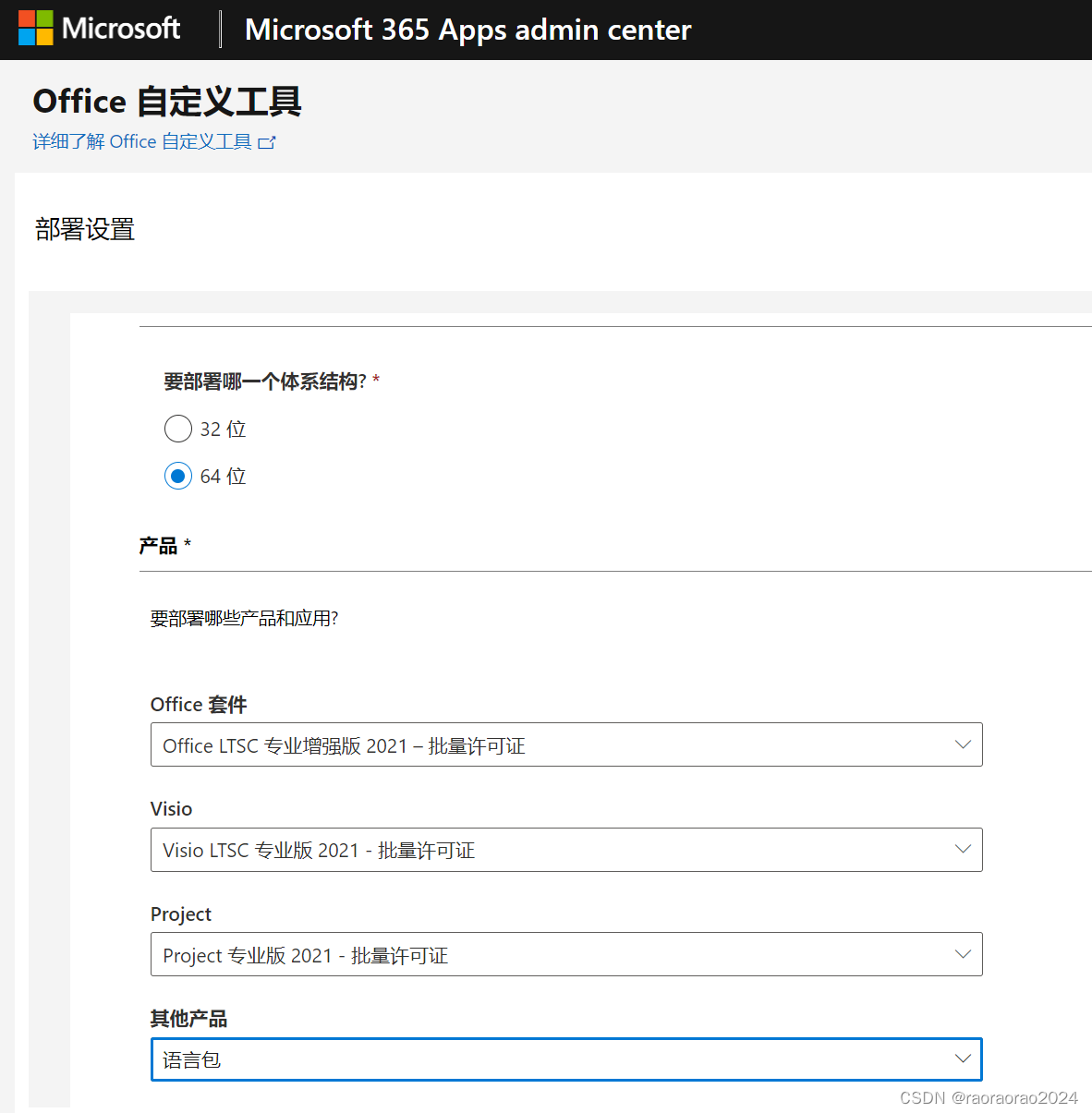This screenshot has width=1092, height=1113.
Task: Expand the Visio product dropdown
Action: pyautogui.click(x=566, y=850)
